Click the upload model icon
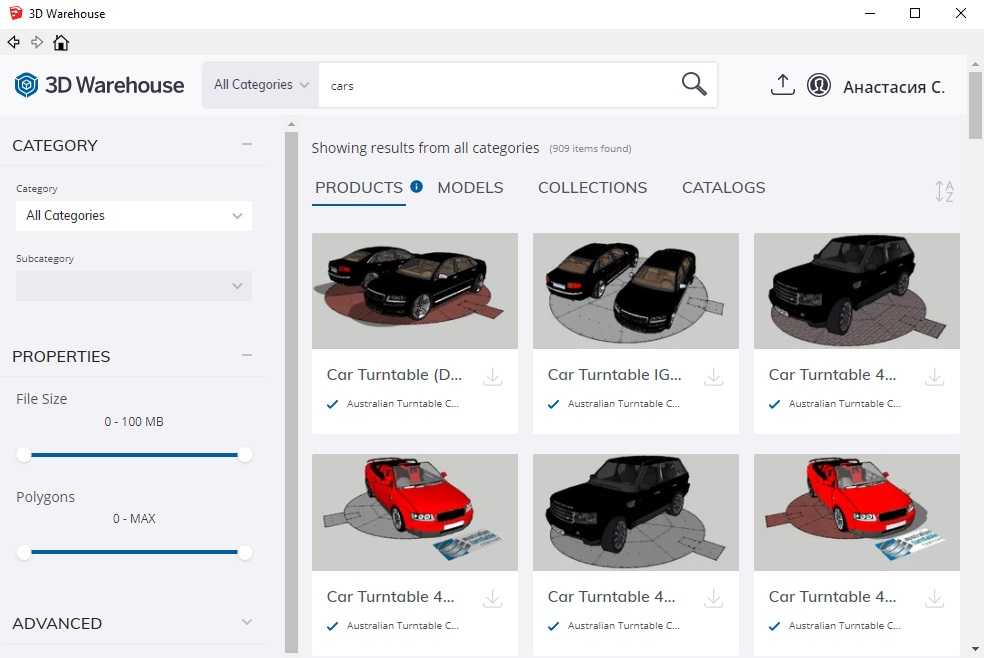984x658 pixels. 782,85
